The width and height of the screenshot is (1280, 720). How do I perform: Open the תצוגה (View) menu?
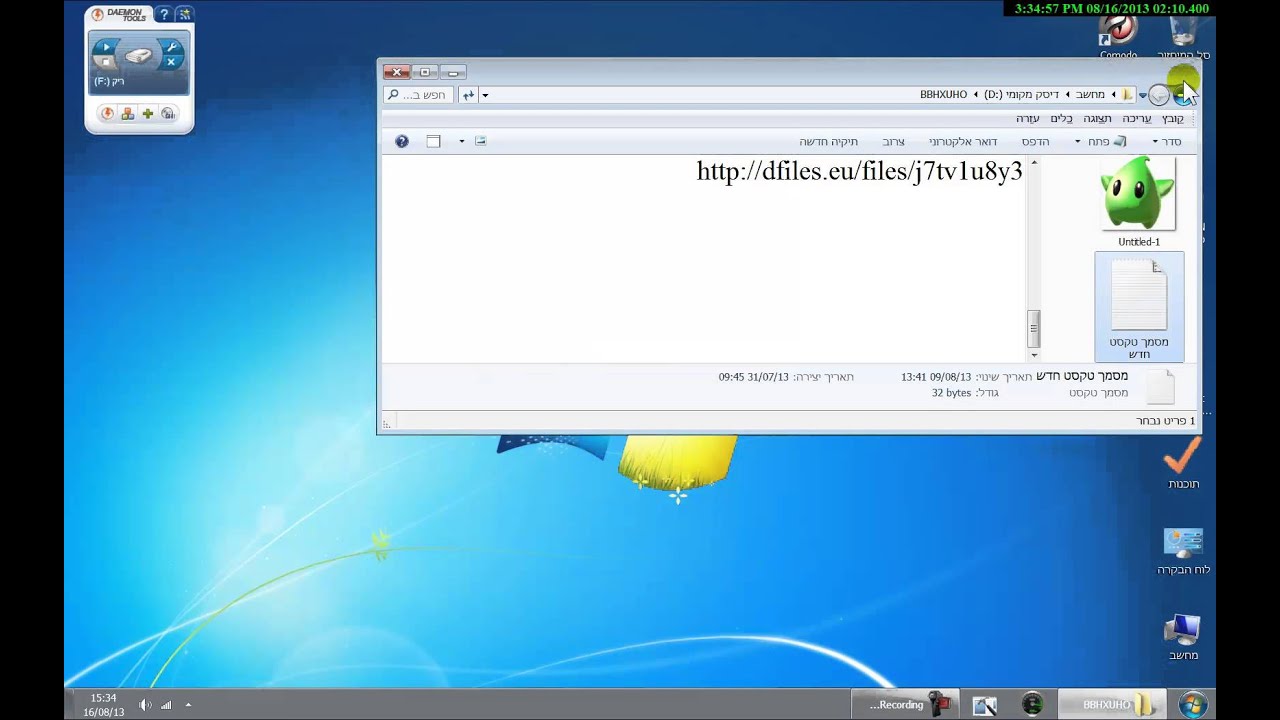(x=1098, y=118)
